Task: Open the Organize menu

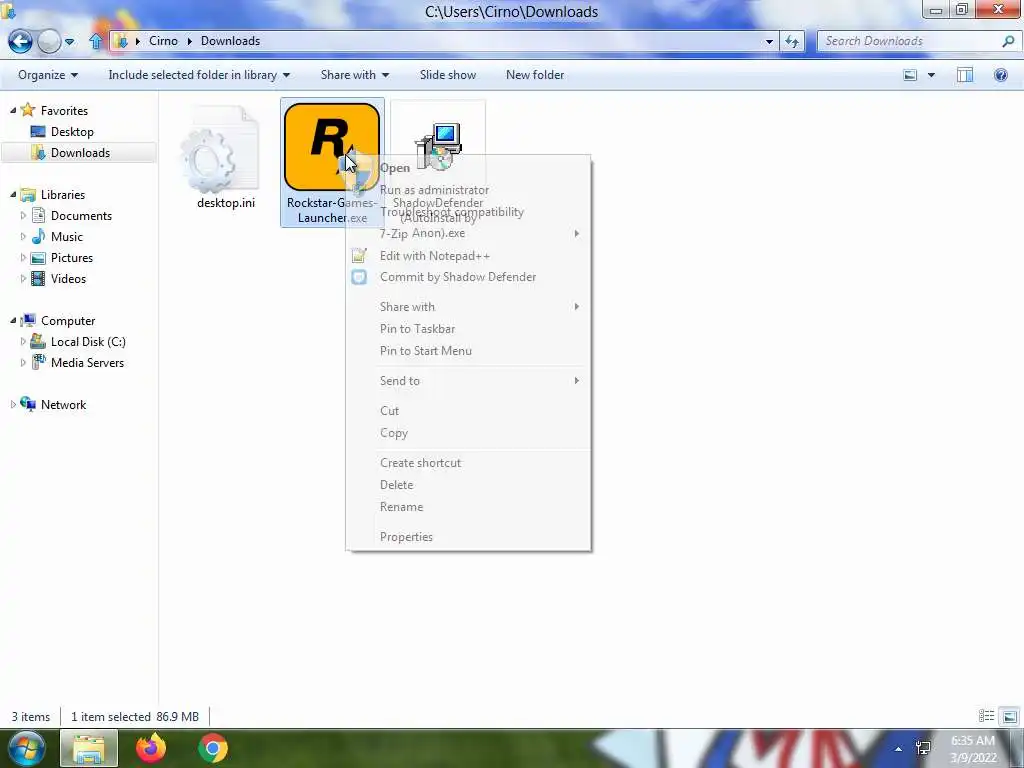Action: point(48,75)
